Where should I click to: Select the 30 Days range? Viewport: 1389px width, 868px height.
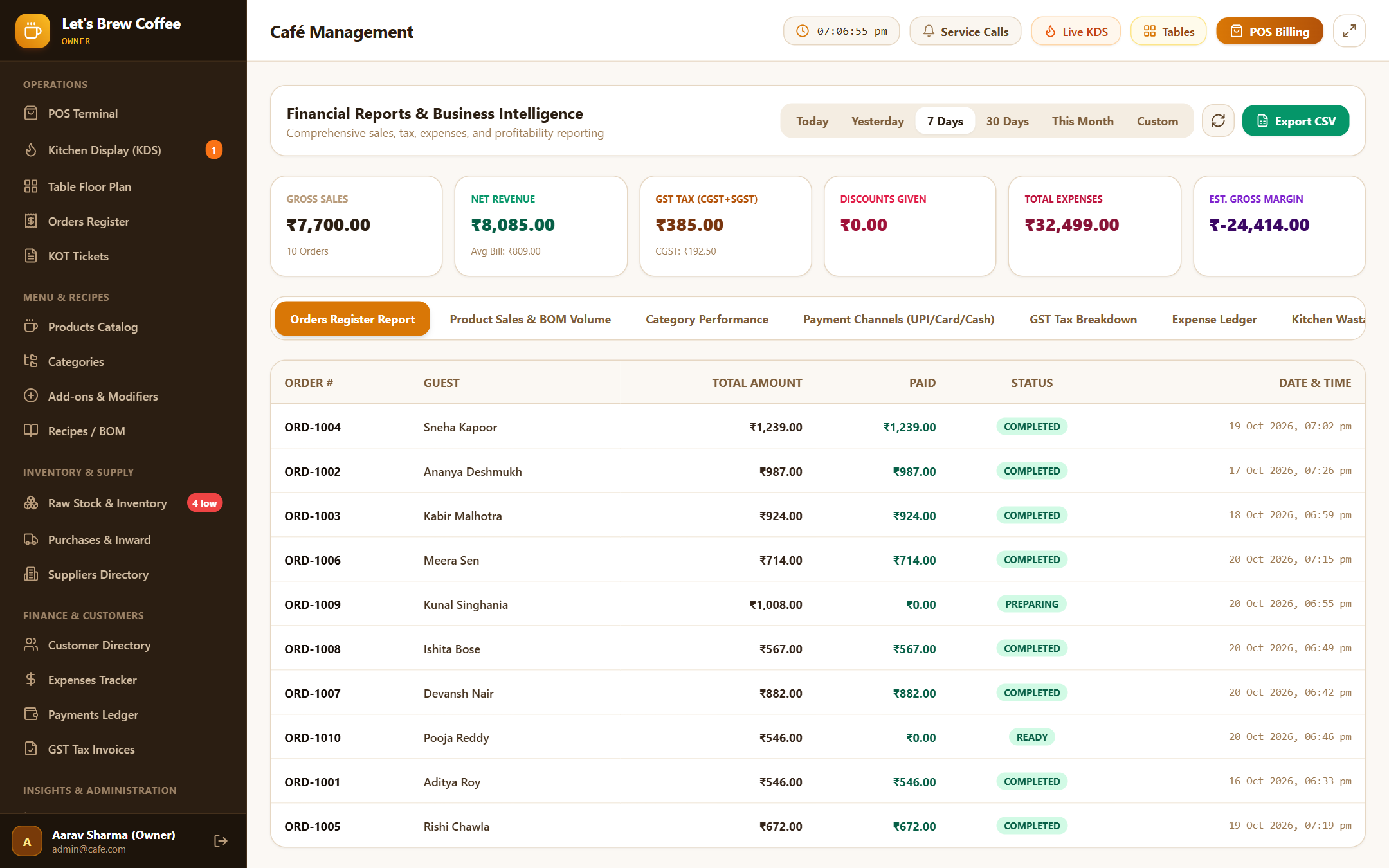tap(1007, 121)
